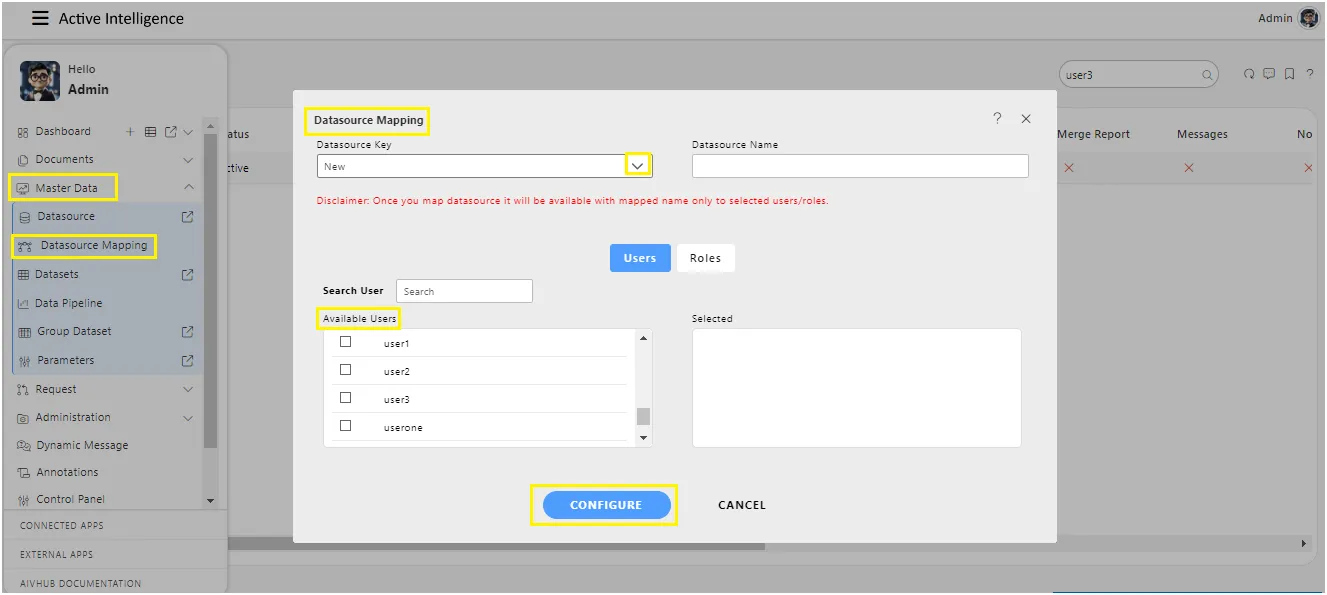Switch to the Roles tab

point(705,258)
